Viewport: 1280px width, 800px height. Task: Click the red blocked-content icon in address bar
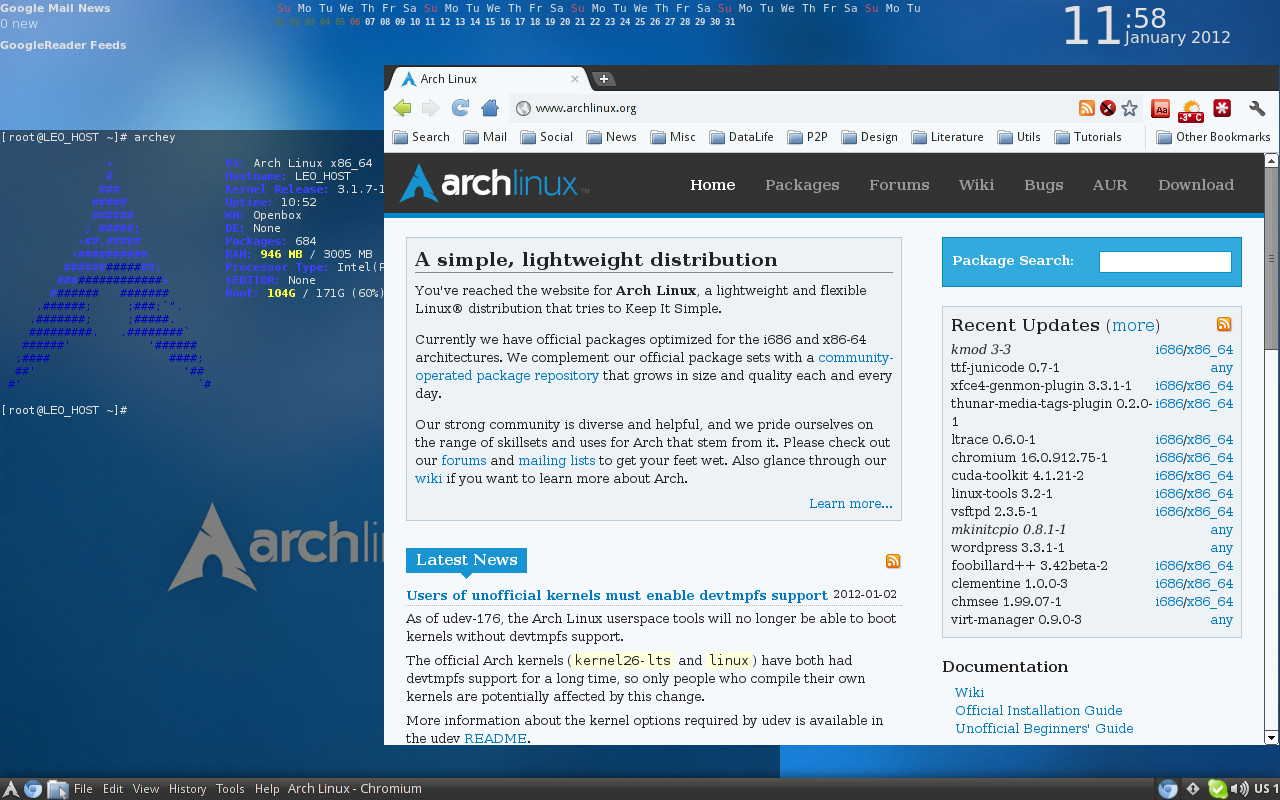(1107, 108)
